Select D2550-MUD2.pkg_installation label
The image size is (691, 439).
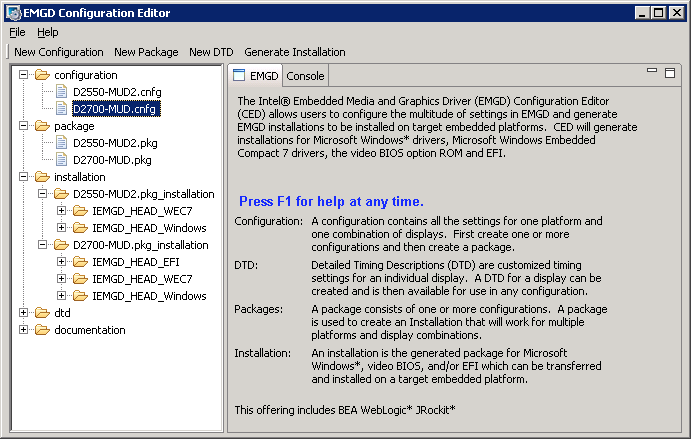144,194
